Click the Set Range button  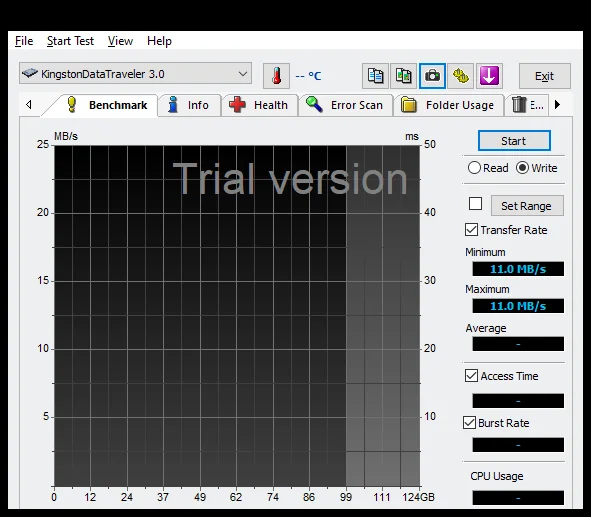click(527, 206)
